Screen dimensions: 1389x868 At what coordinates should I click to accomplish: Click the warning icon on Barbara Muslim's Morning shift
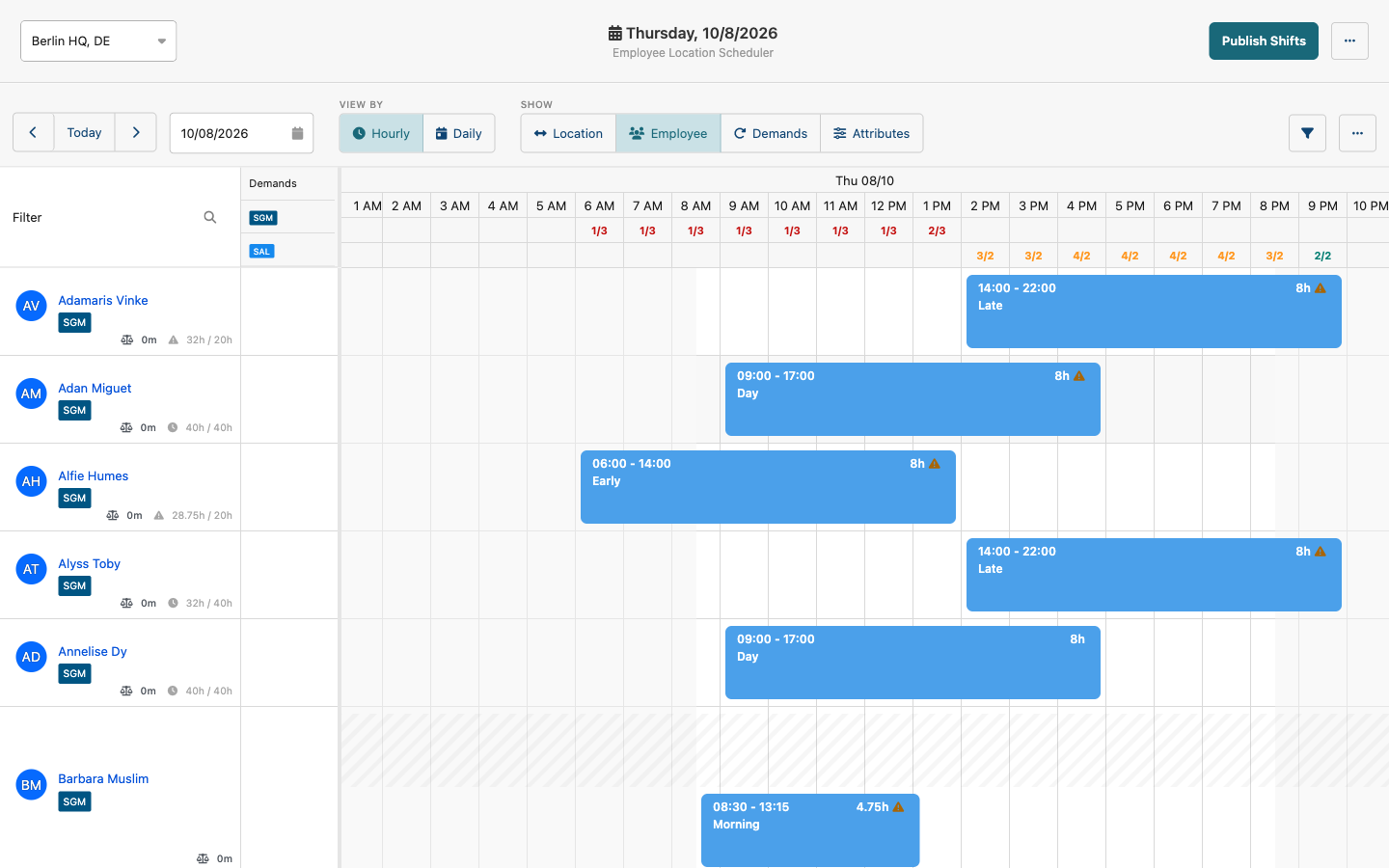pyautogui.click(x=898, y=807)
